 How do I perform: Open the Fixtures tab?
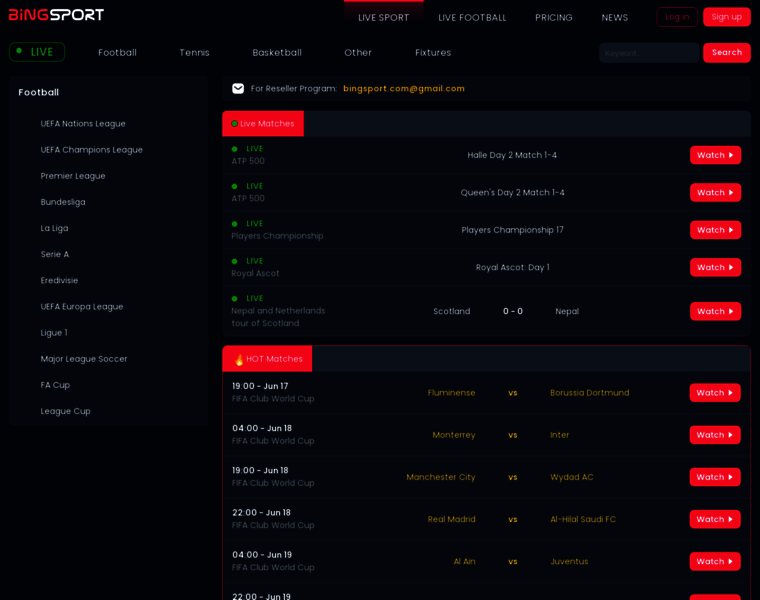point(433,52)
